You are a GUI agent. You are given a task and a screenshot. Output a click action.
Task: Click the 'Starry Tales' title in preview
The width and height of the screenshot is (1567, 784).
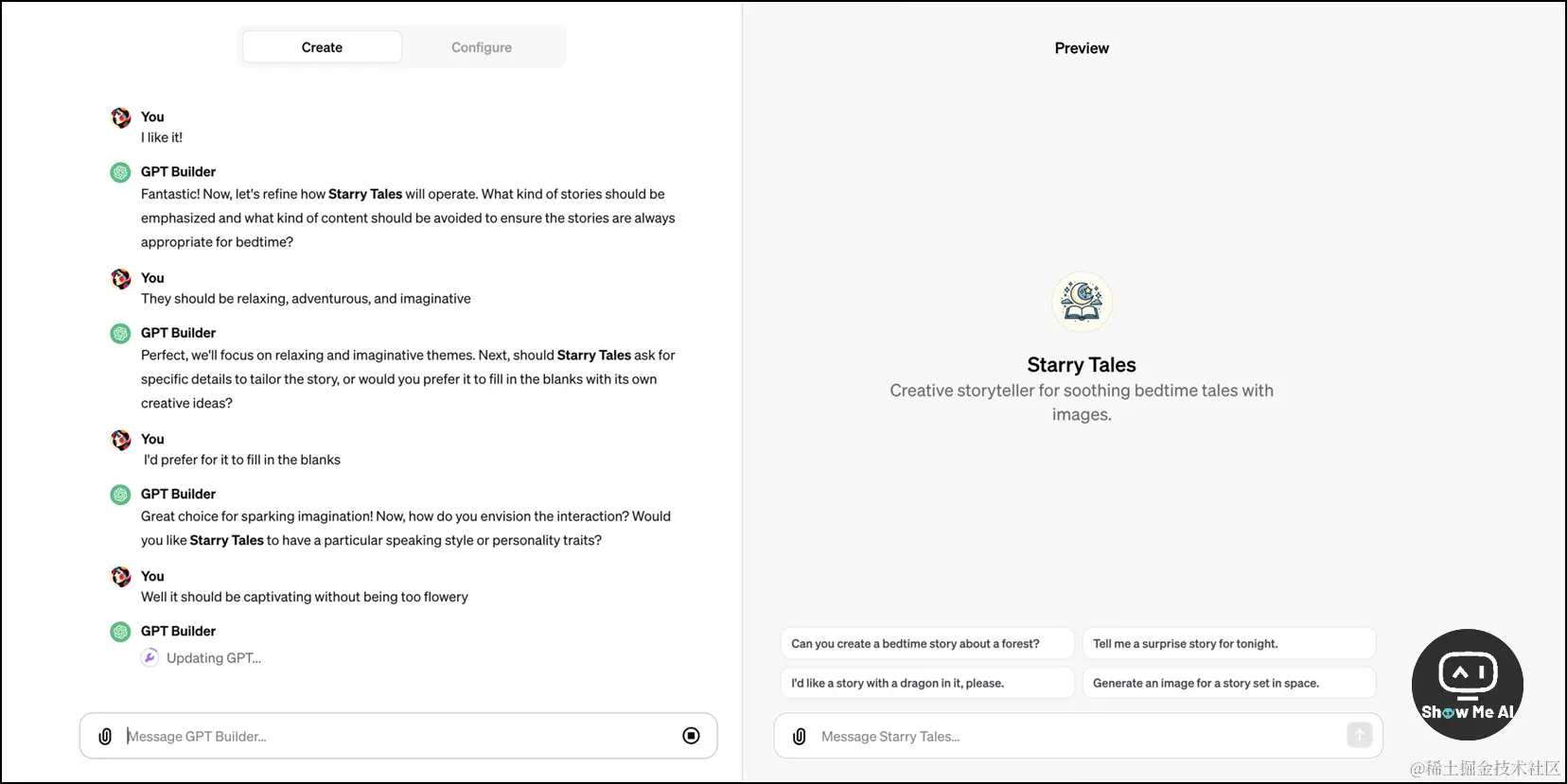tap(1082, 365)
